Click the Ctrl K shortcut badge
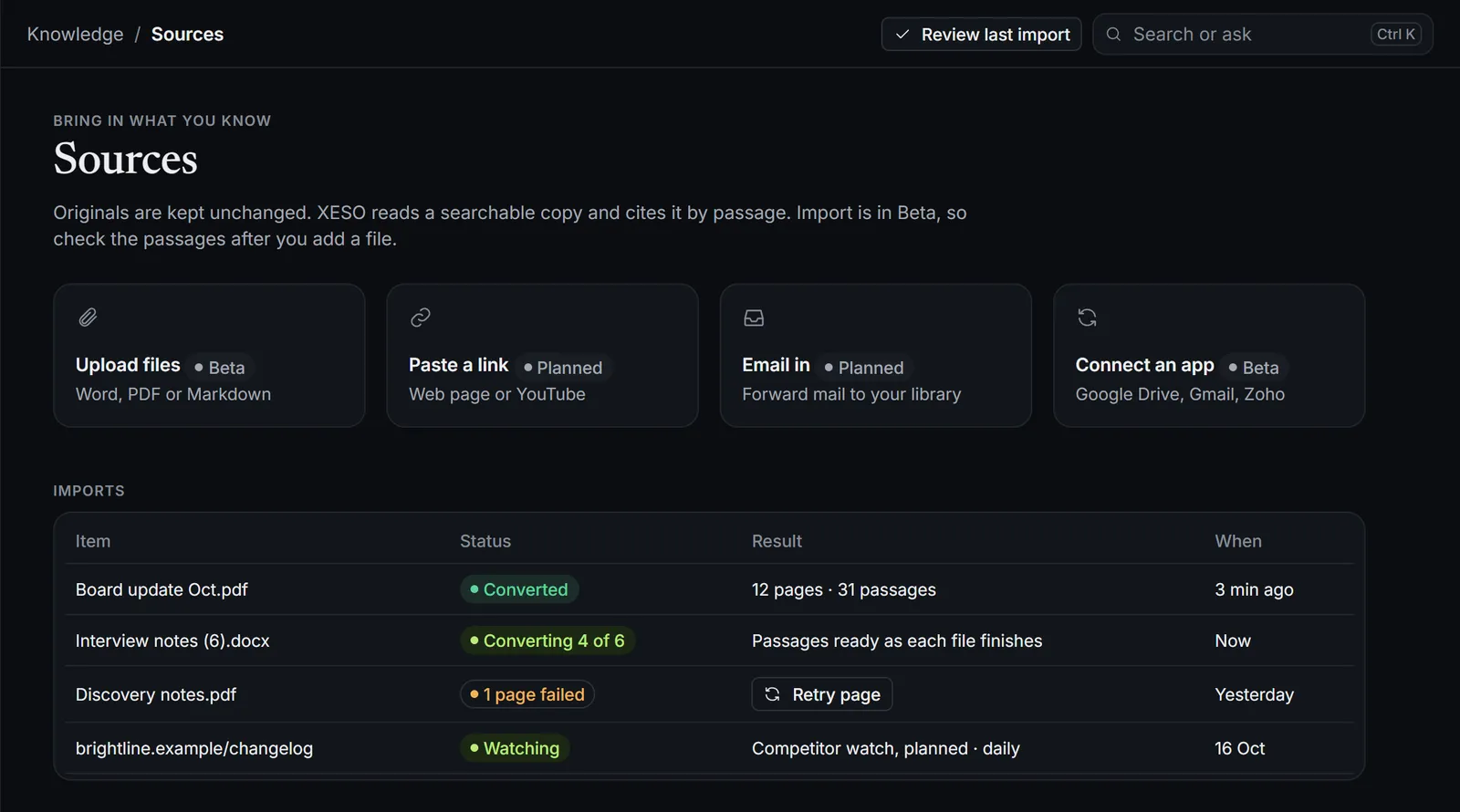 point(1396,35)
